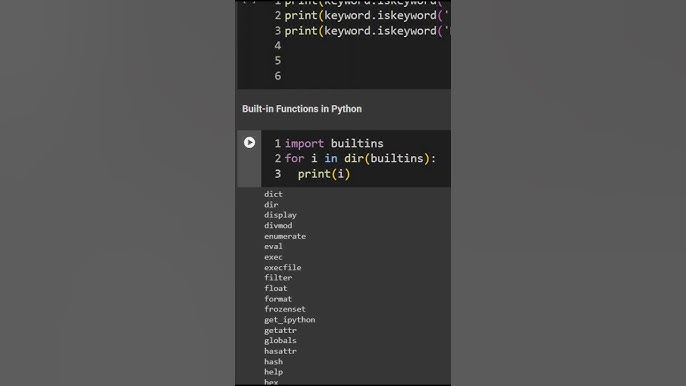This screenshot has width=686, height=386.
Task: Click the globals output entry
Action: (x=280, y=340)
